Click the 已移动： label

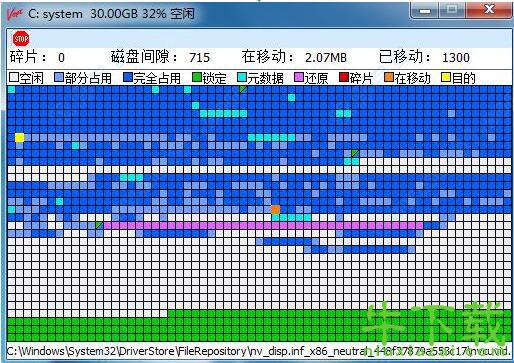coord(405,57)
